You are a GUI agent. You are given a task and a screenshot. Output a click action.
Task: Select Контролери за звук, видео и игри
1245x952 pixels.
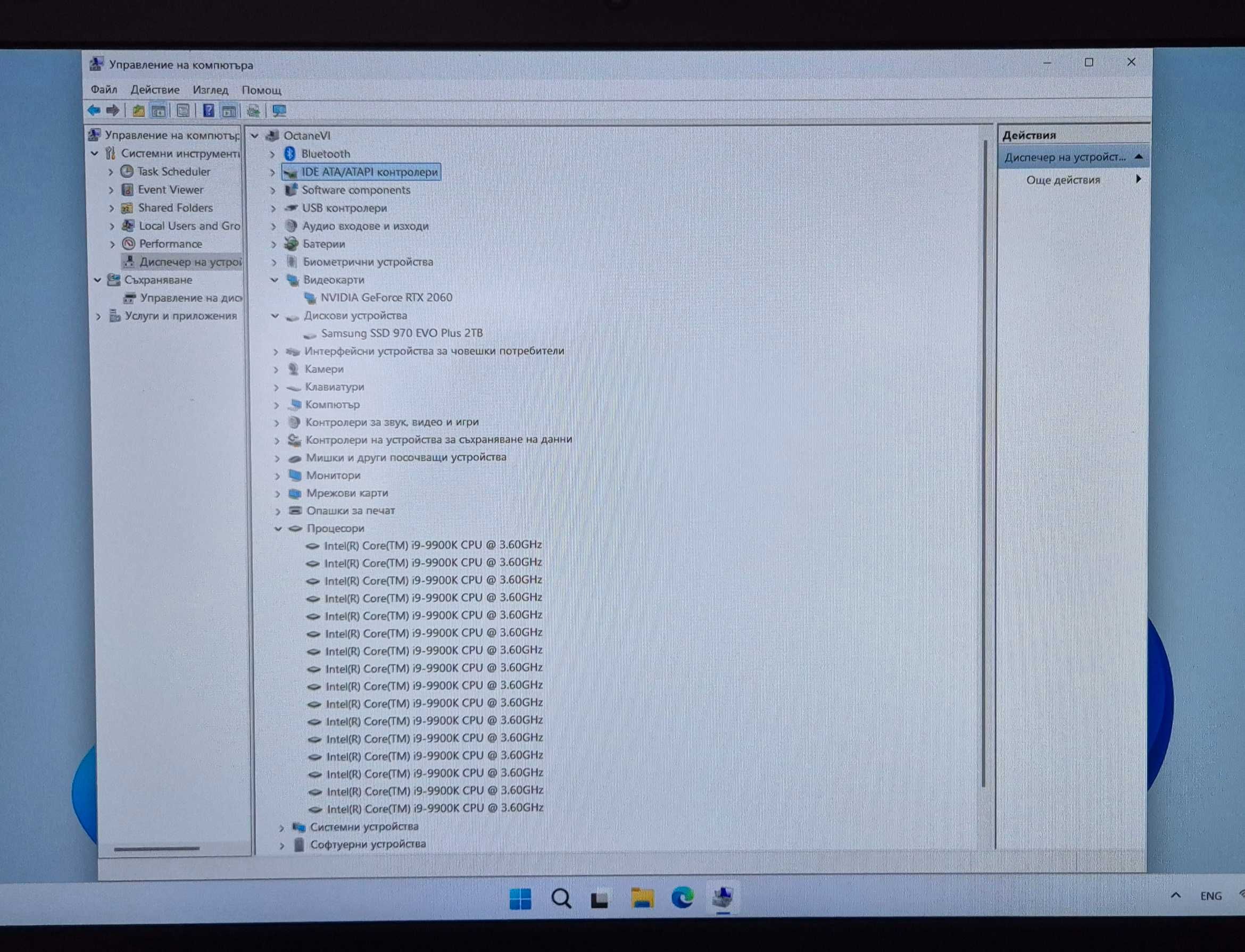[392, 422]
